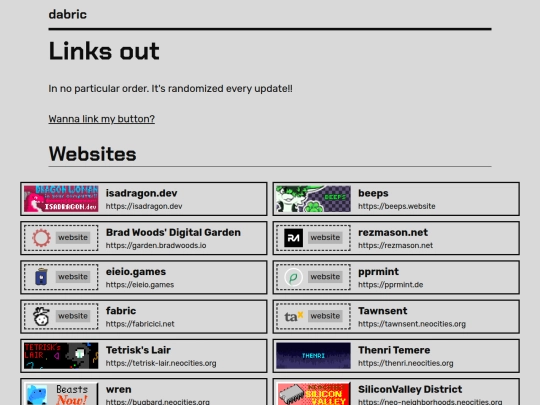Click the https://tawnsent.neocities.org URL text

click(412, 324)
